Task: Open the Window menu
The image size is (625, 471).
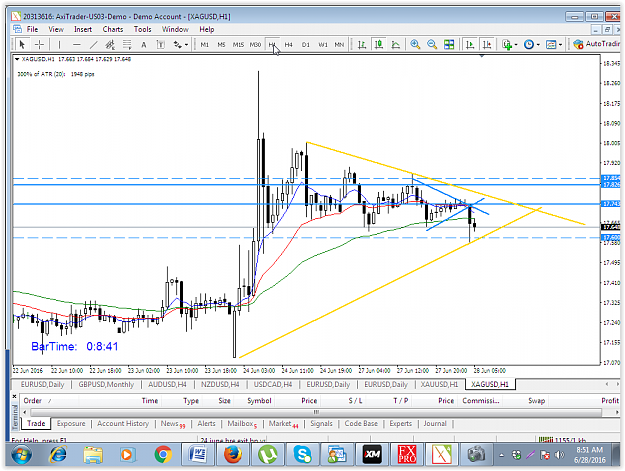Action: point(175,29)
